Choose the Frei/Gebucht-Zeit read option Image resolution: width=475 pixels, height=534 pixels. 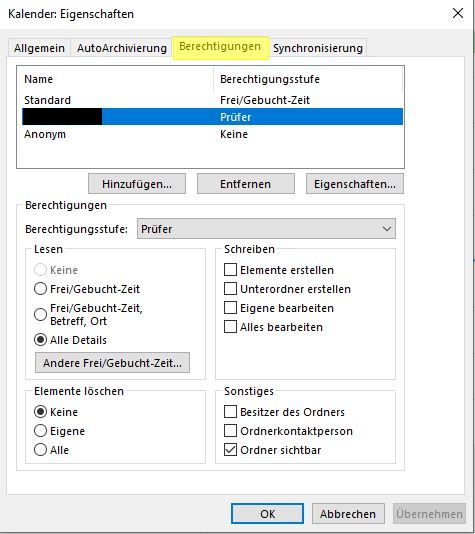41,289
